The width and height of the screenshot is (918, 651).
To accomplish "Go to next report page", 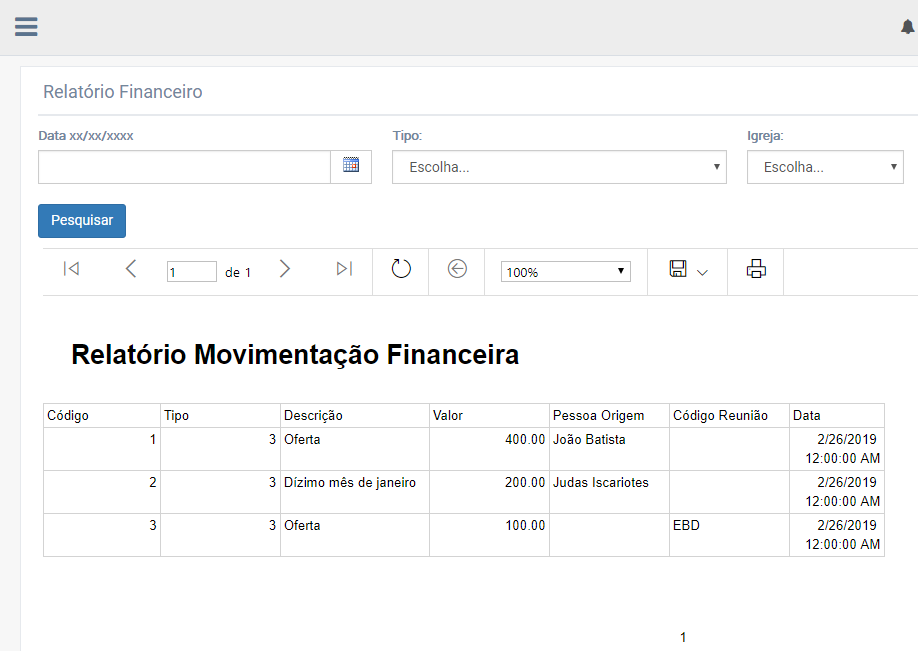I will click(x=285, y=269).
